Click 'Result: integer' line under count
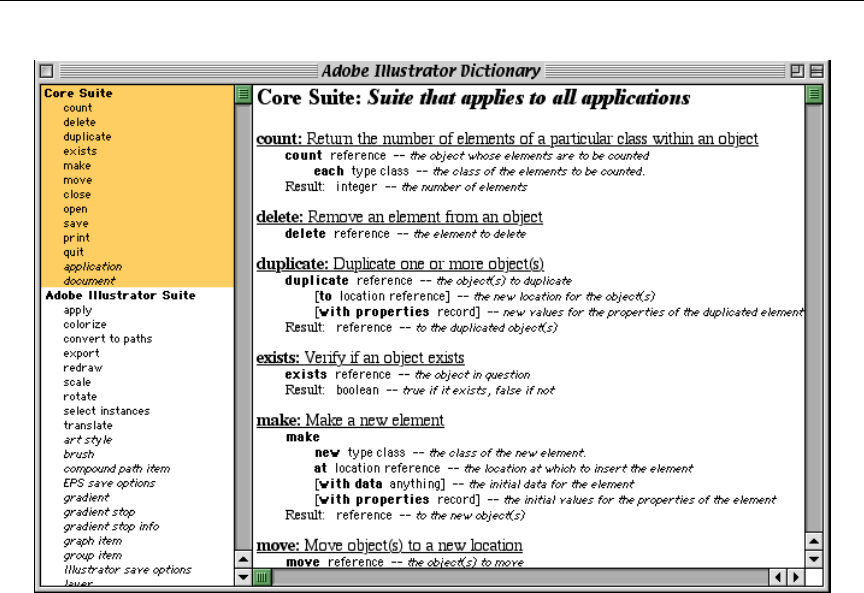 (406, 187)
